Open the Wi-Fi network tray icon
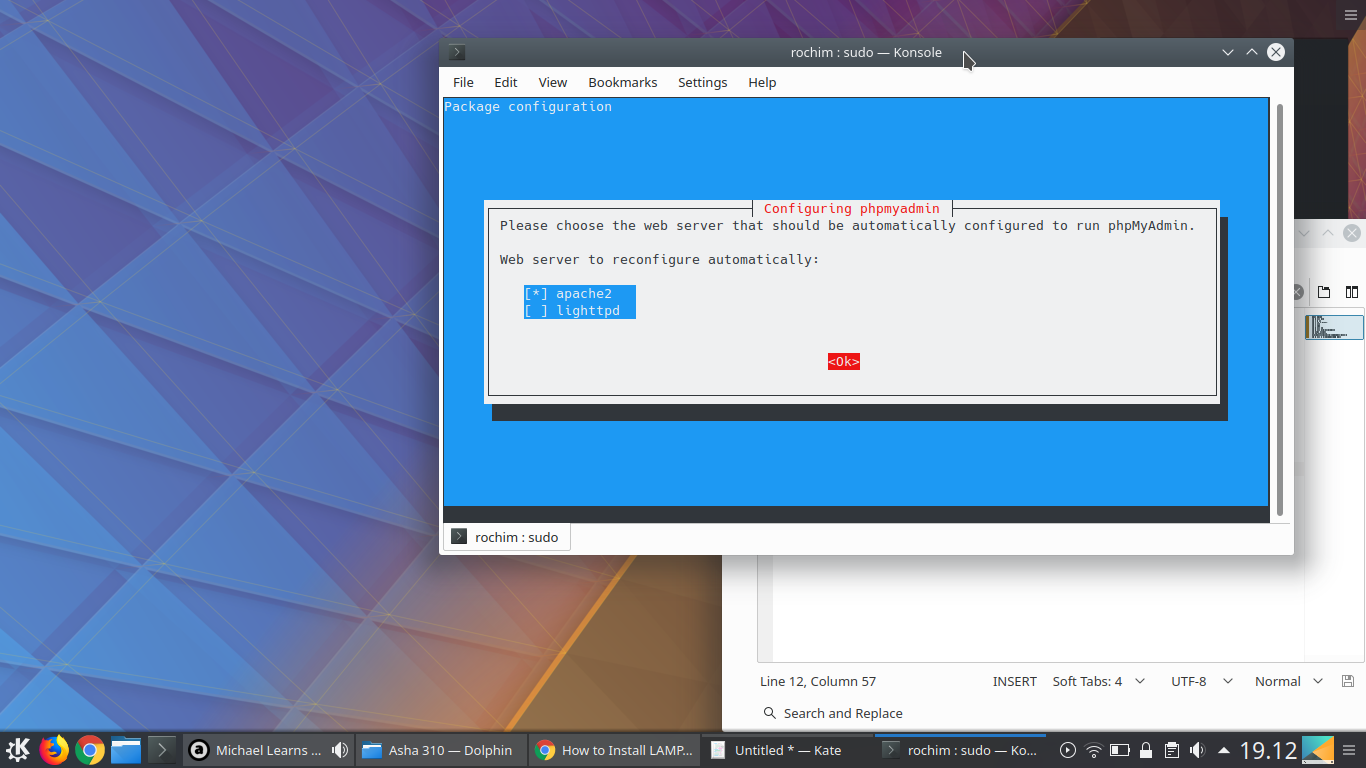This screenshot has width=1366, height=768. [x=1094, y=750]
